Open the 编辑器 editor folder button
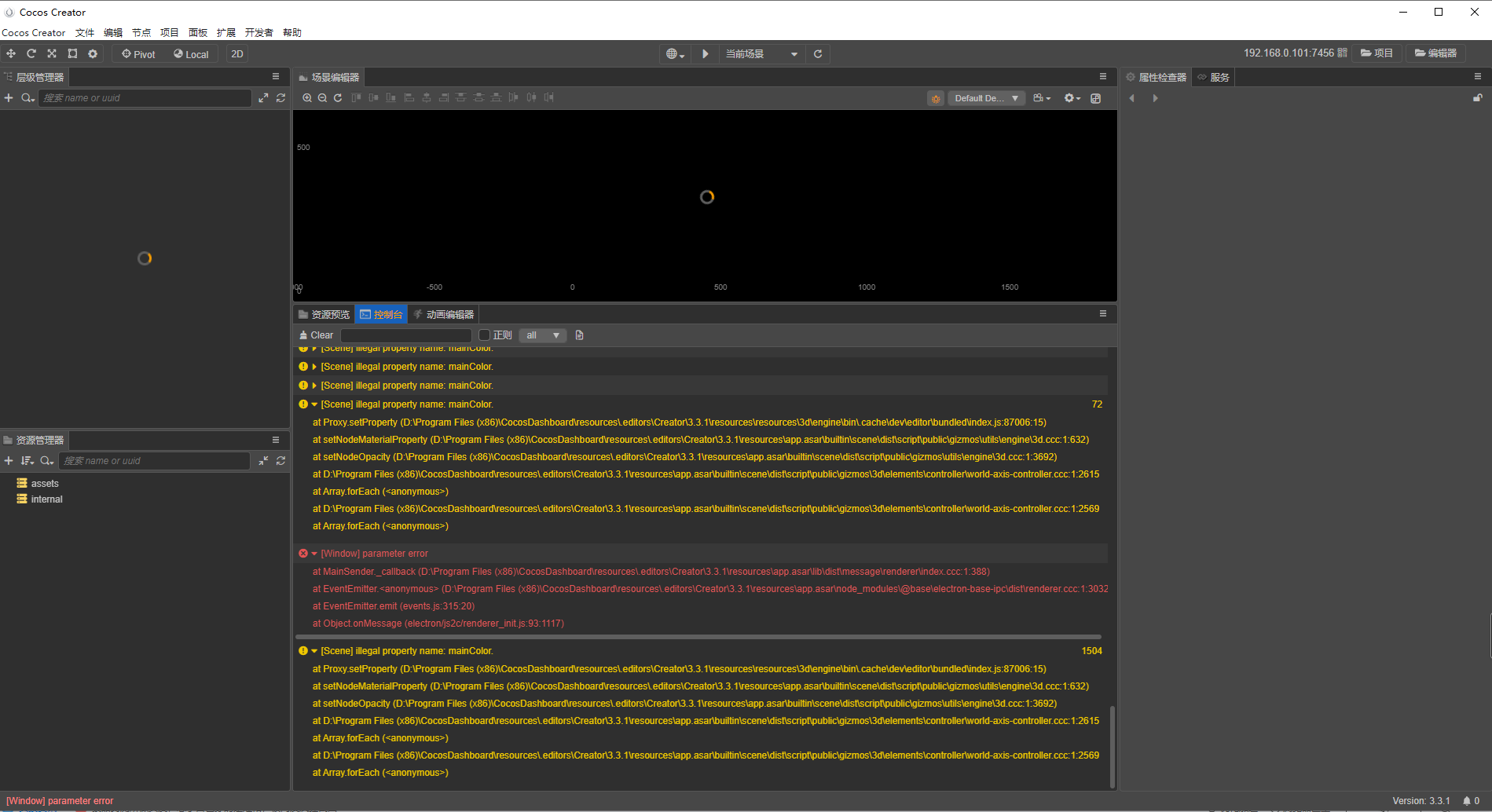This screenshot has width=1492, height=812. pos(1435,53)
